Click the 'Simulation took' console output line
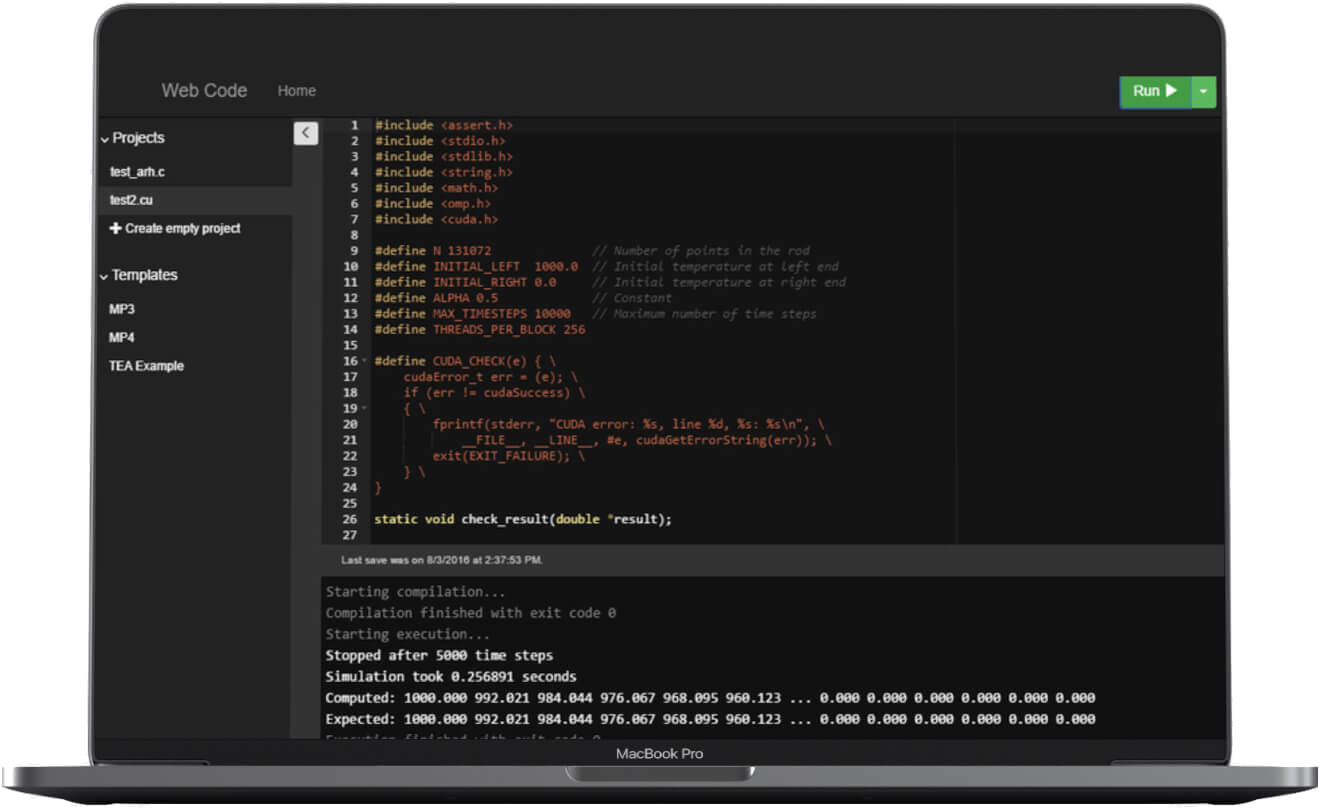The height and width of the screenshot is (808, 1320). 450,677
